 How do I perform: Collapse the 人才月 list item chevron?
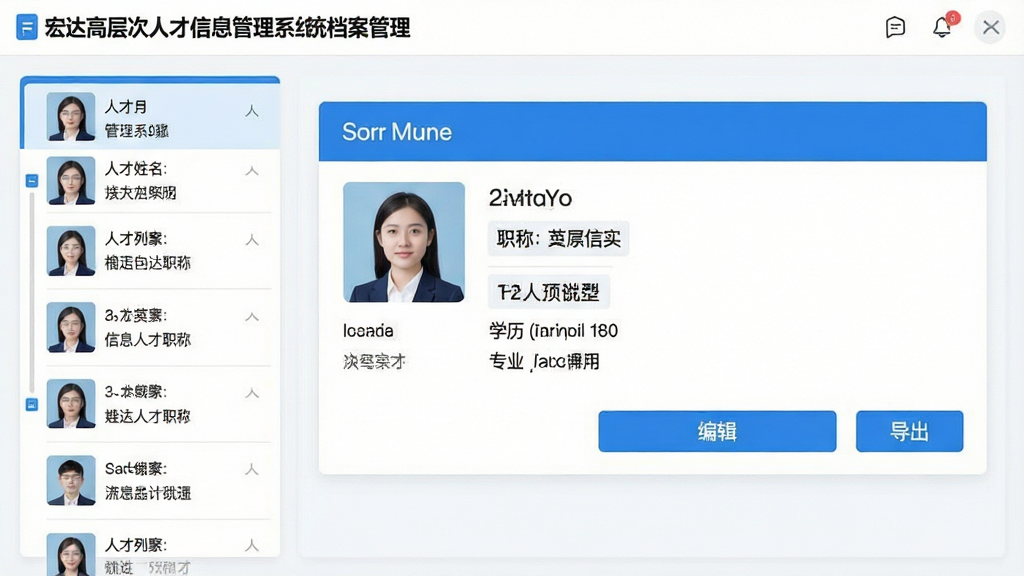coord(251,111)
